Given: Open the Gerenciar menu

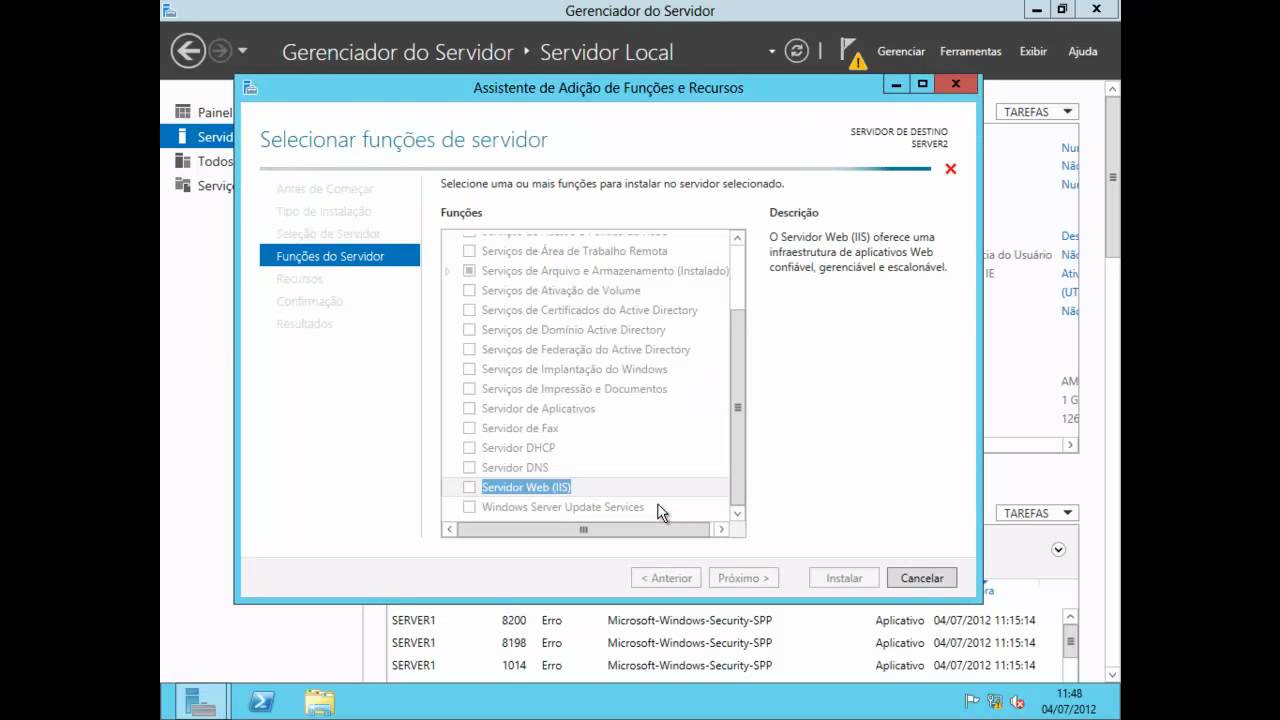Looking at the screenshot, I should [x=901, y=51].
